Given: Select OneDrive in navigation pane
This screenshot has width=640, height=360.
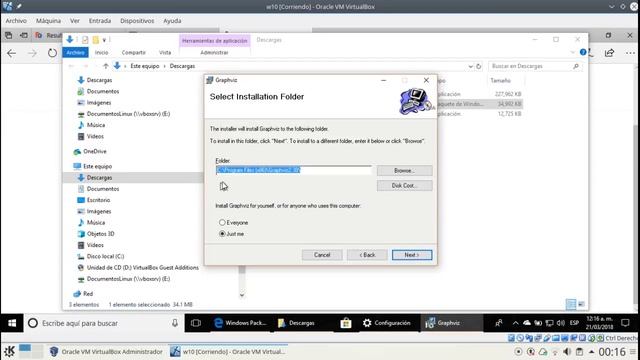Looking at the screenshot, I should (95, 151).
